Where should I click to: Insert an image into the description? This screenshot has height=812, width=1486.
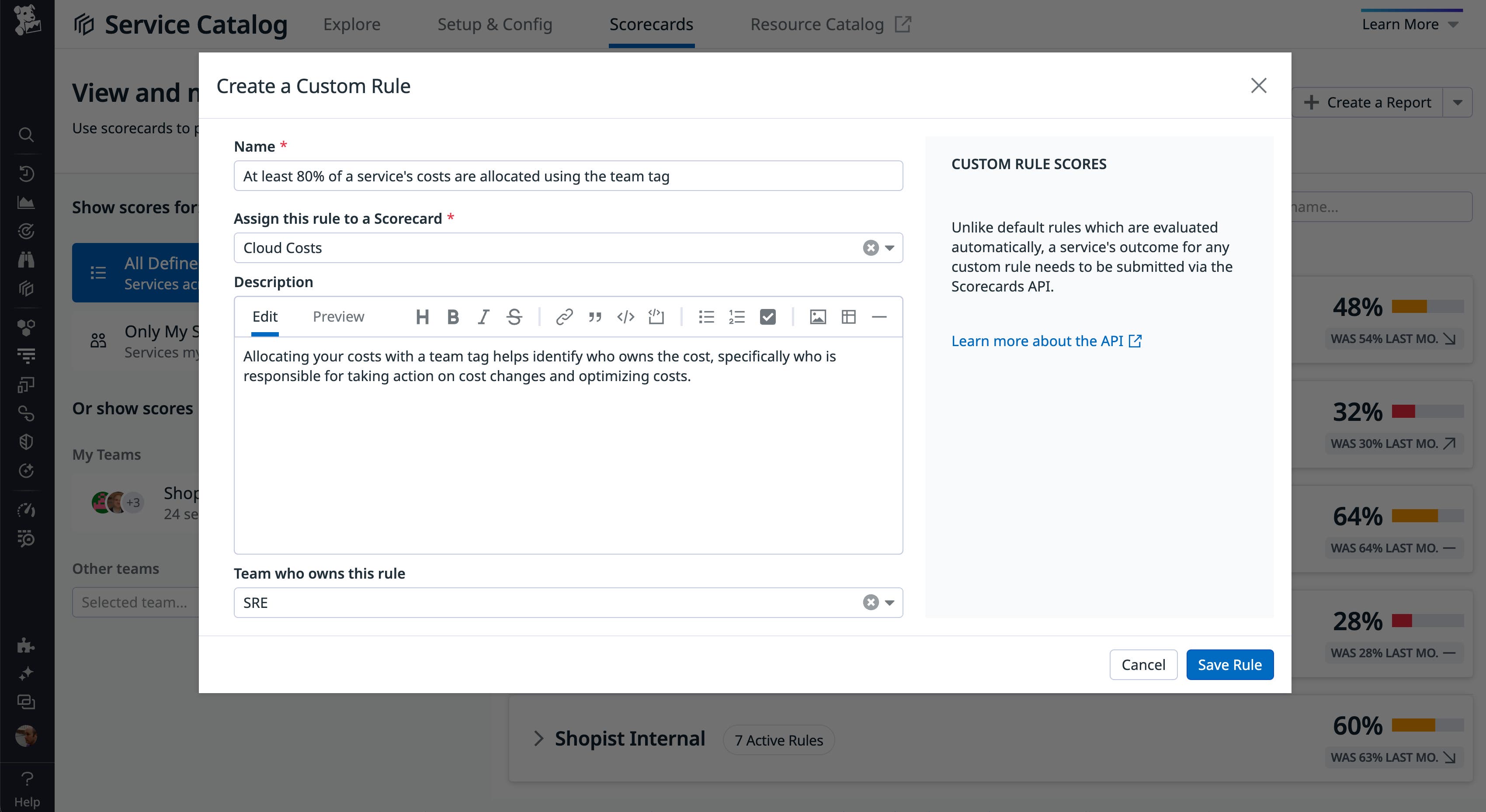[818, 316]
